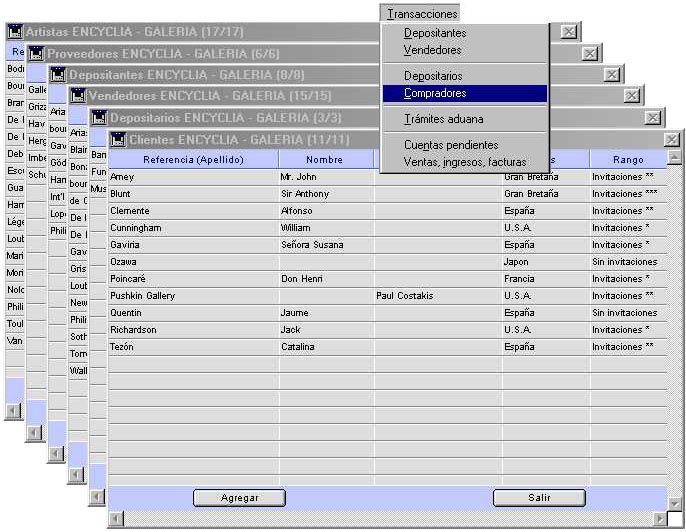Close the Proveedores window
686x532 pixels.
590,53
